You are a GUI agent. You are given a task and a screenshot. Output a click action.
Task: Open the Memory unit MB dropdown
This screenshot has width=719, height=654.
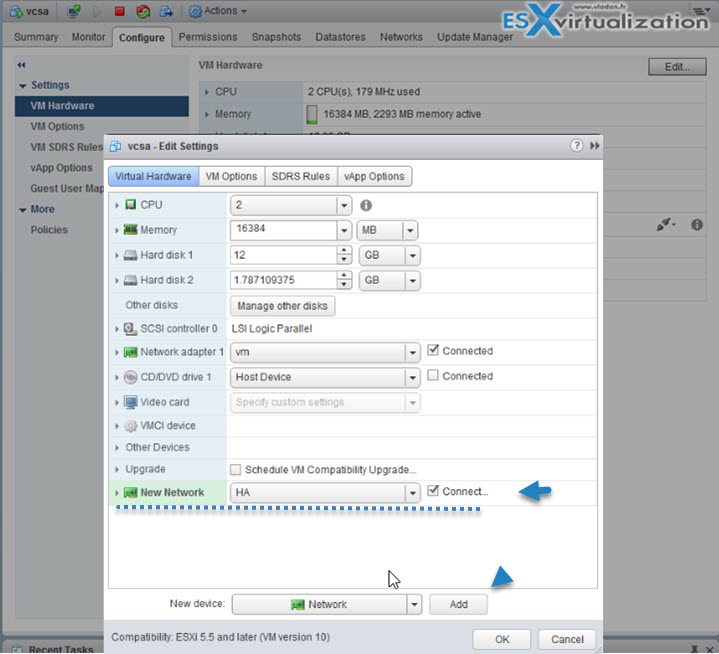pyautogui.click(x=410, y=230)
